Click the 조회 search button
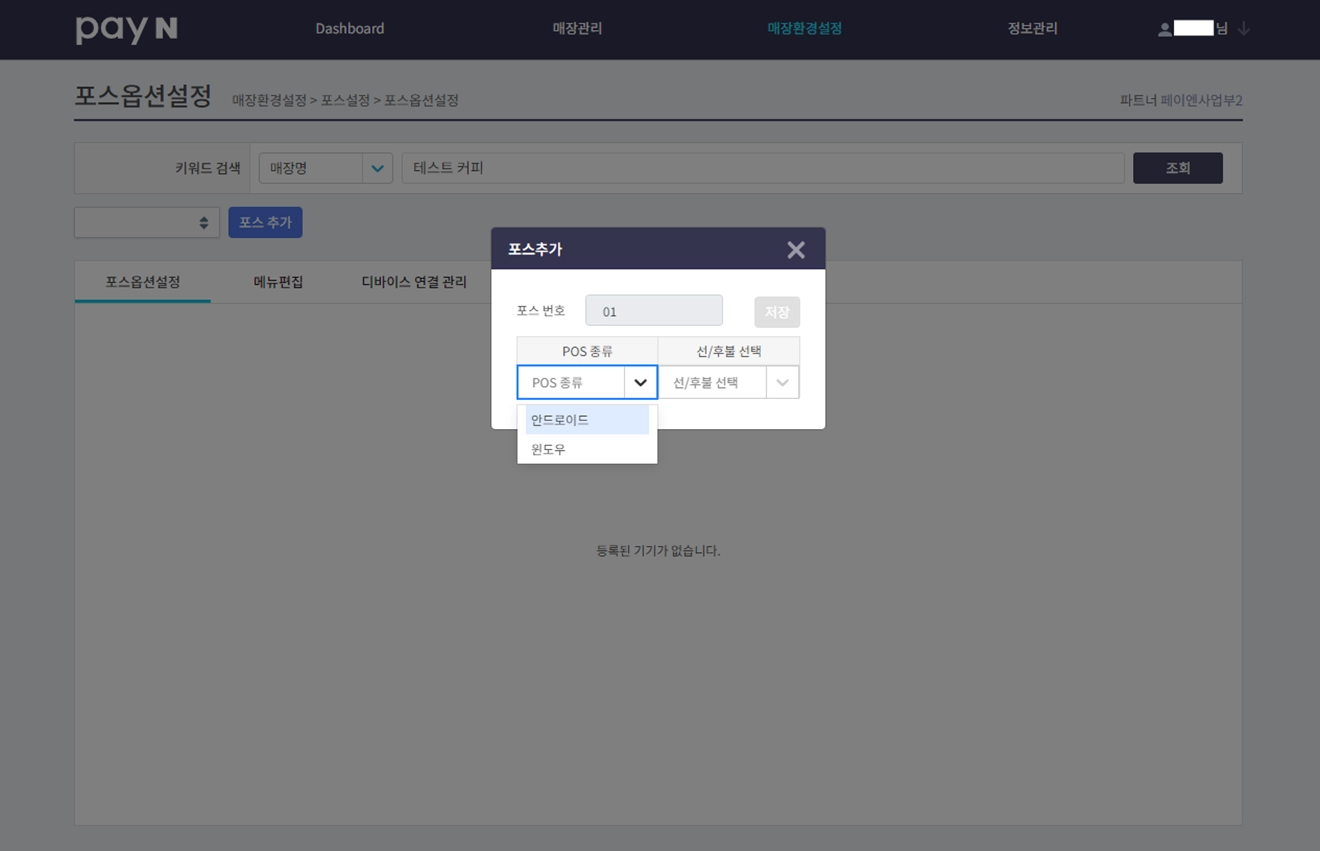Screen dimensions: 1320x851 pos(1178,168)
